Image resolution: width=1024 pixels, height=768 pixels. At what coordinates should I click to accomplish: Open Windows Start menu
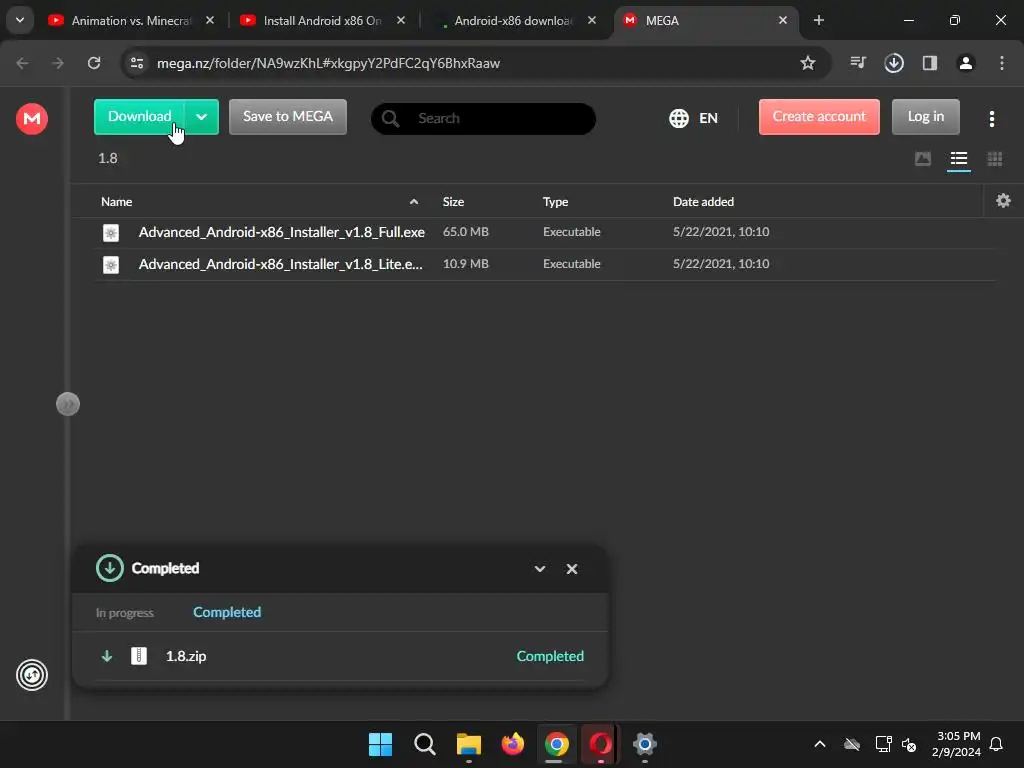pos(380,744)
